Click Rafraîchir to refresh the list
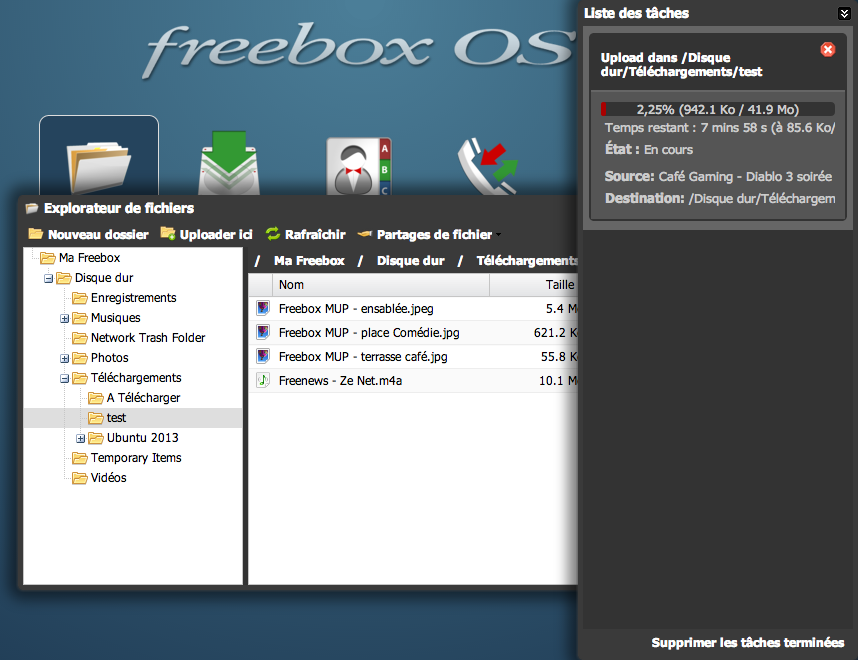Screen dimensions: 858x660 305,234
